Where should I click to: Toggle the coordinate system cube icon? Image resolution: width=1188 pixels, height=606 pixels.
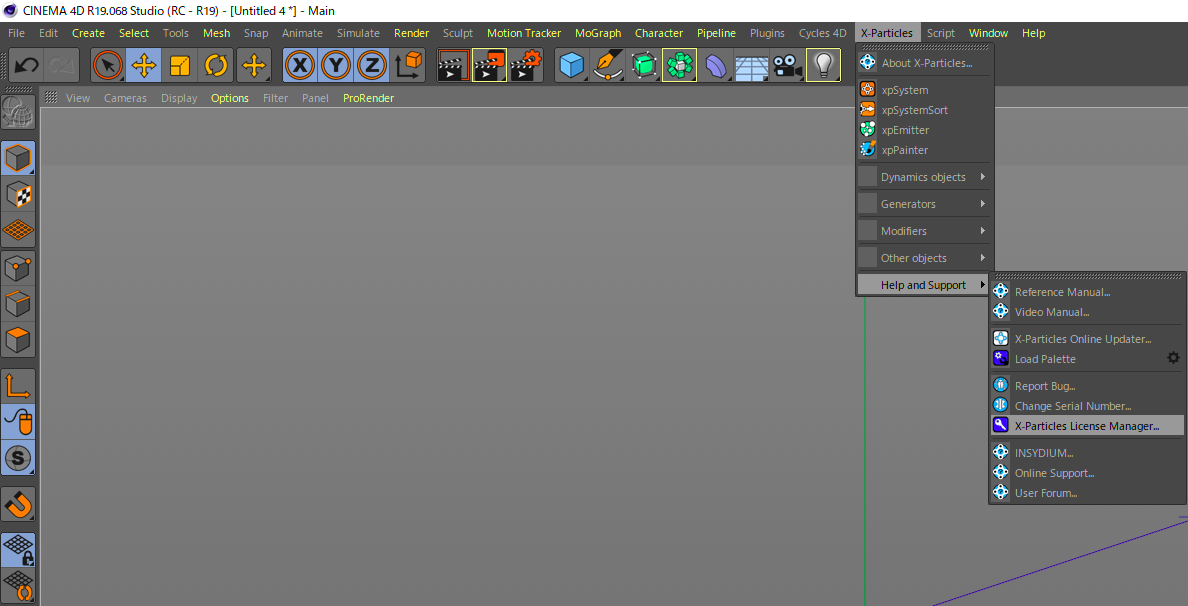point(409,65)
